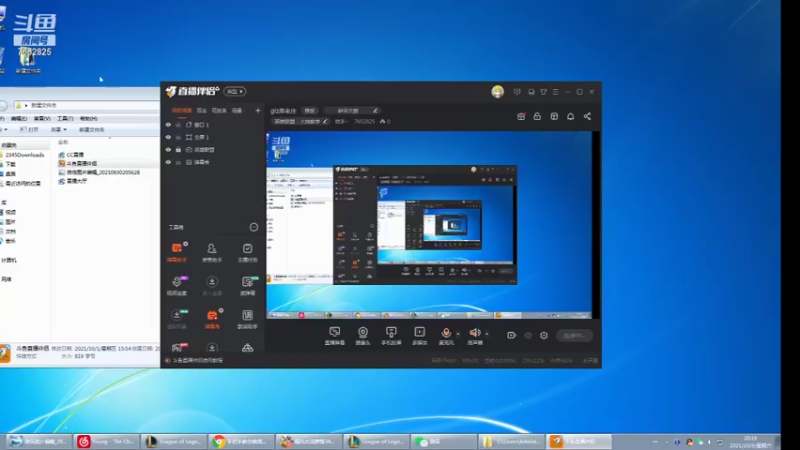
Task: Select the 微信图片编辑_20210930205628 file
Action: 99,172
